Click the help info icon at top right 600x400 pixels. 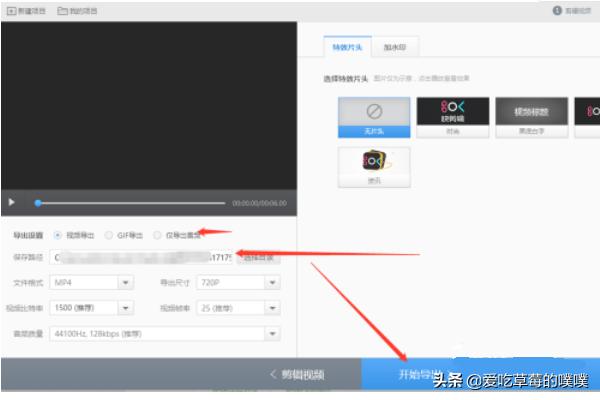click(x=556, y=10)
